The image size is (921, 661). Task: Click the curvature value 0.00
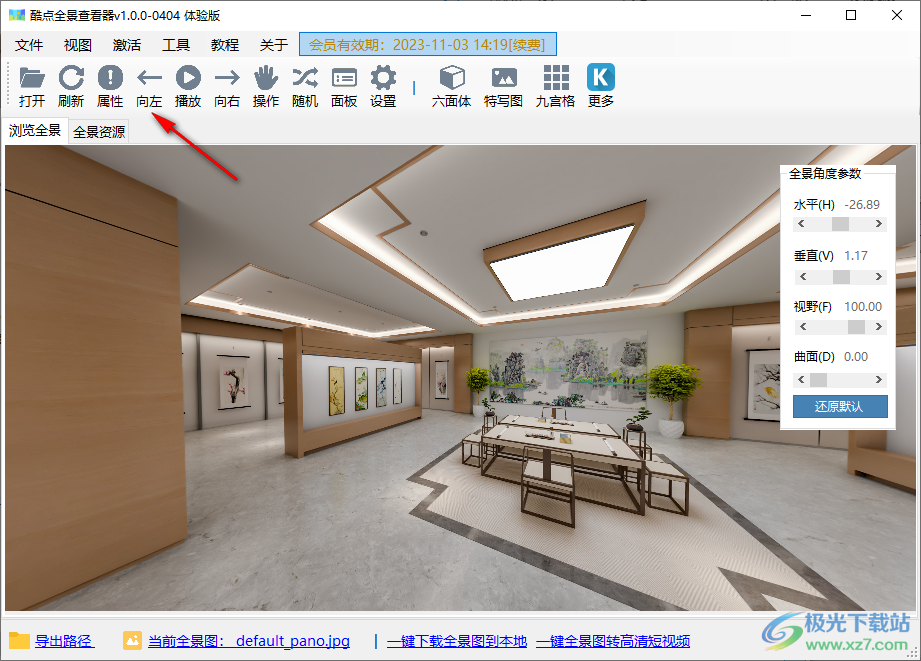[856, 357]
